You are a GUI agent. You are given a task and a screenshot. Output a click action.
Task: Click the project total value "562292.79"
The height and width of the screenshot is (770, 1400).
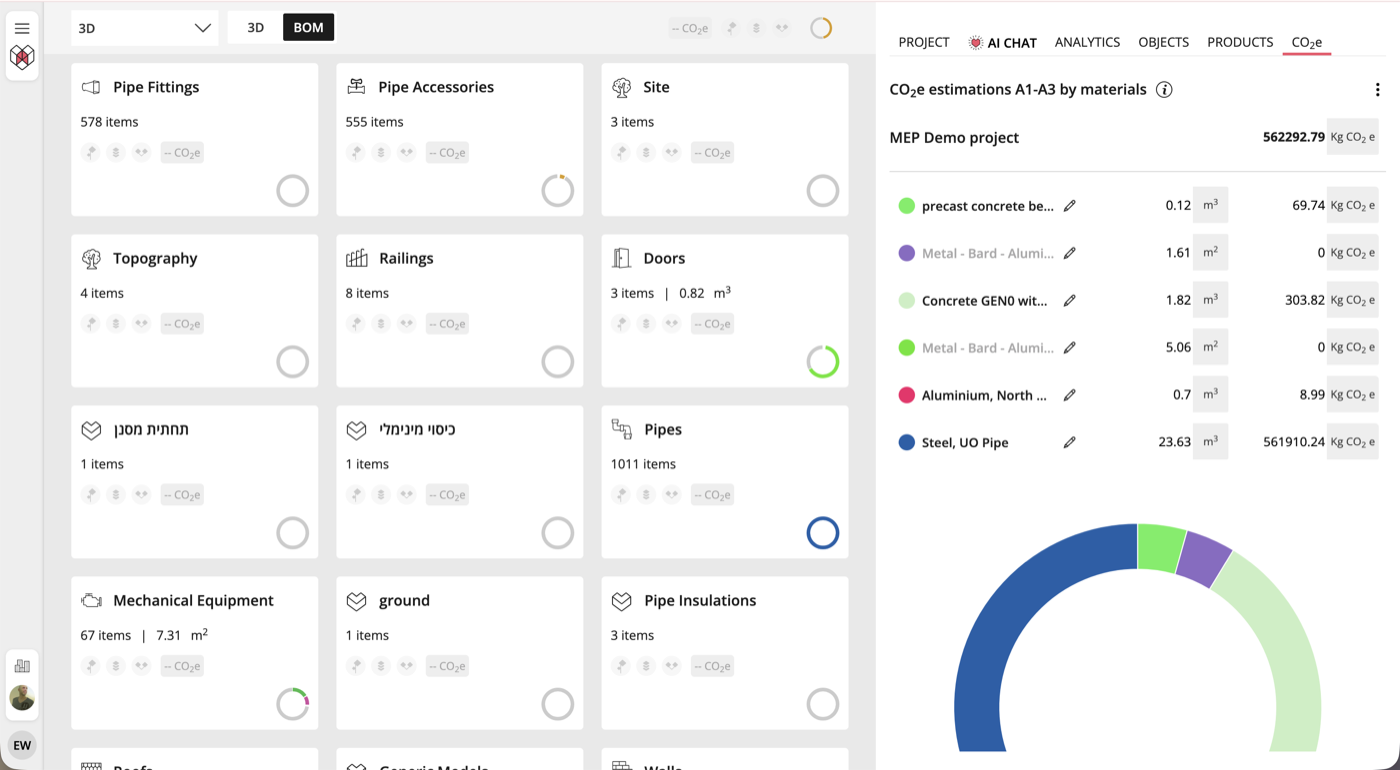1294,137
